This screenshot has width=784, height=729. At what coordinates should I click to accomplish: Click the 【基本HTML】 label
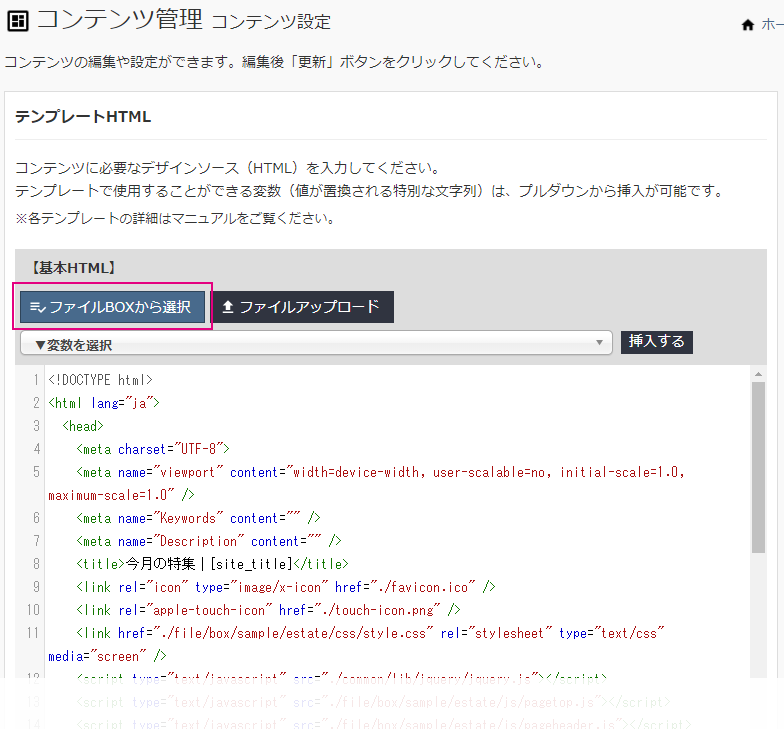tap(74, 268)
